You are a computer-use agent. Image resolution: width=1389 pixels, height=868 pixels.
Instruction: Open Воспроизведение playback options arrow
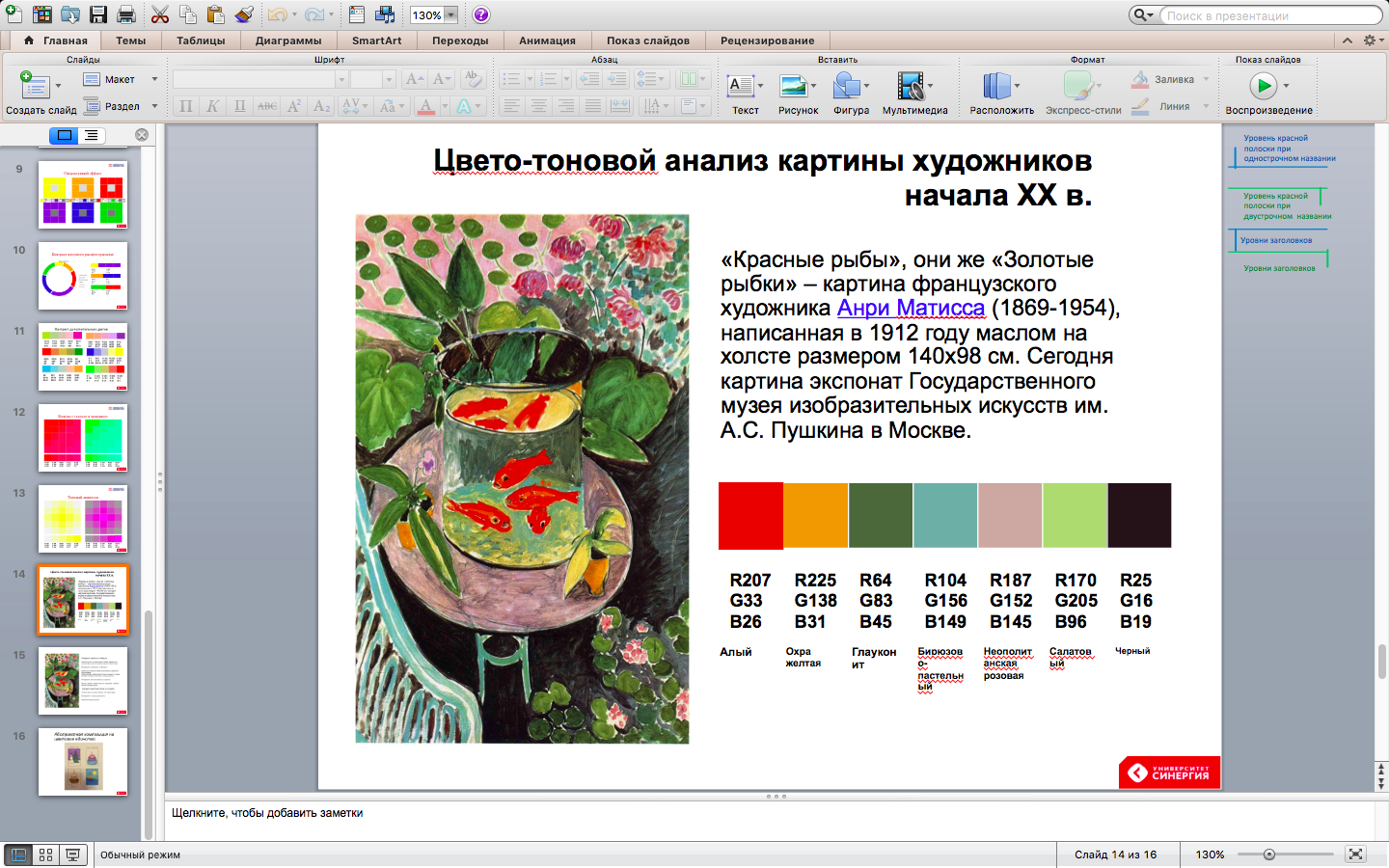pyautogui.click(x=1286, y=86)
